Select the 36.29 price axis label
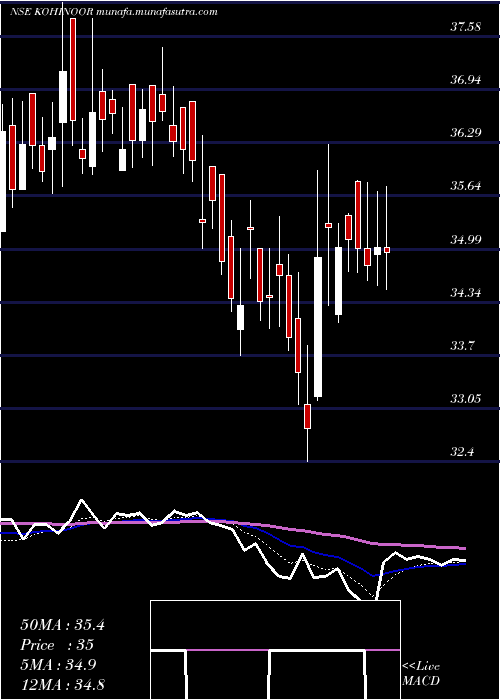Screen dimensions: 500x700 coord(465,133)
